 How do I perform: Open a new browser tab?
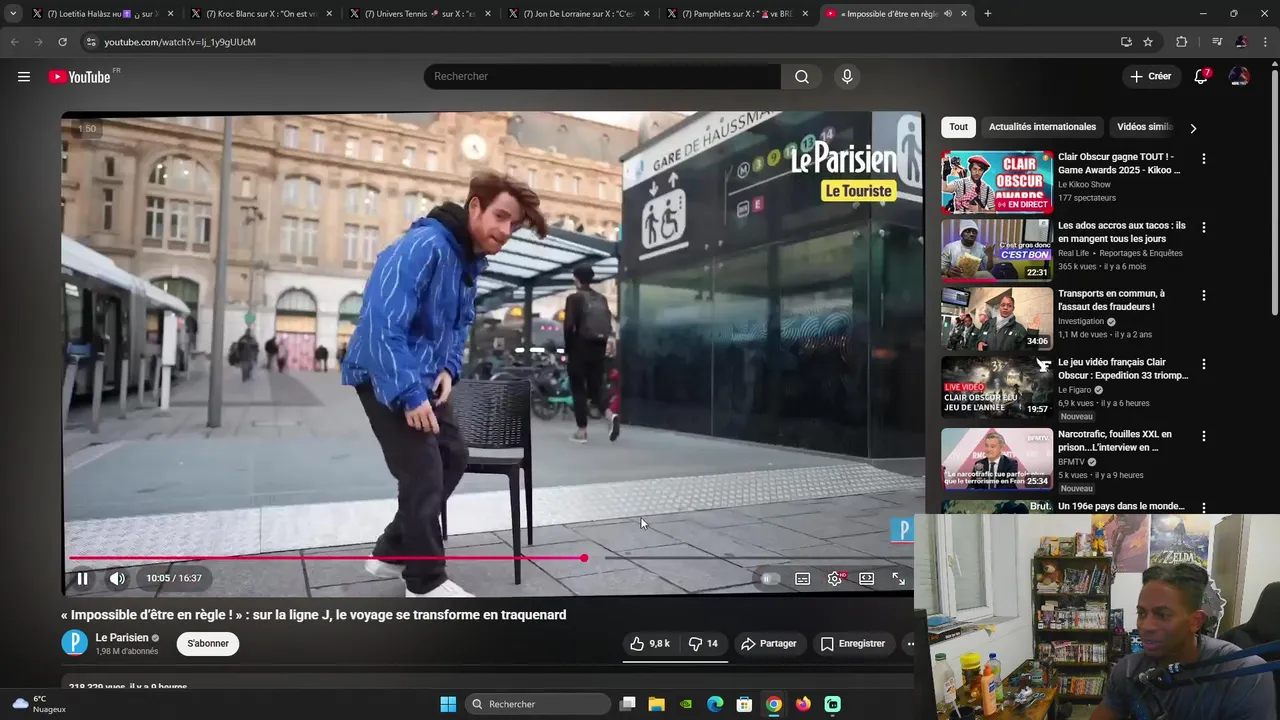pos(988,14)
